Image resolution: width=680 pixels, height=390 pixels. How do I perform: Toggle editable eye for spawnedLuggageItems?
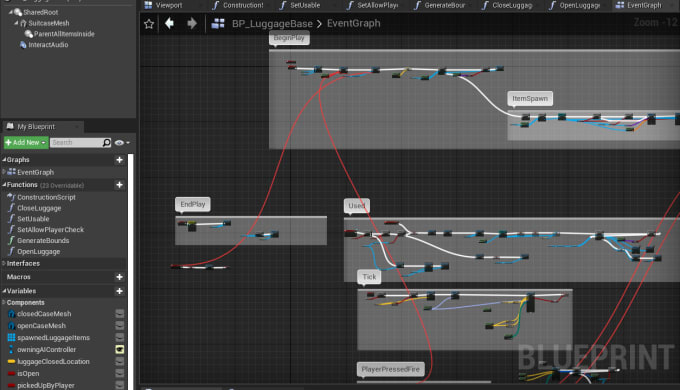(120, 338)
